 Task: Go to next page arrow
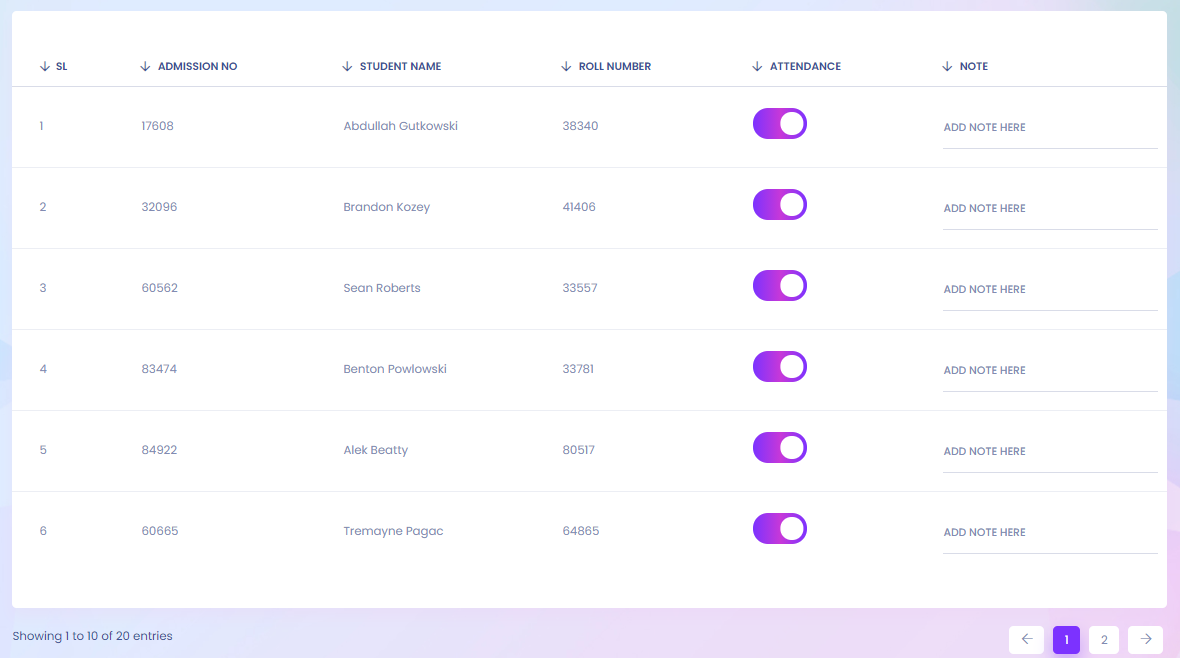[1145, 639]
